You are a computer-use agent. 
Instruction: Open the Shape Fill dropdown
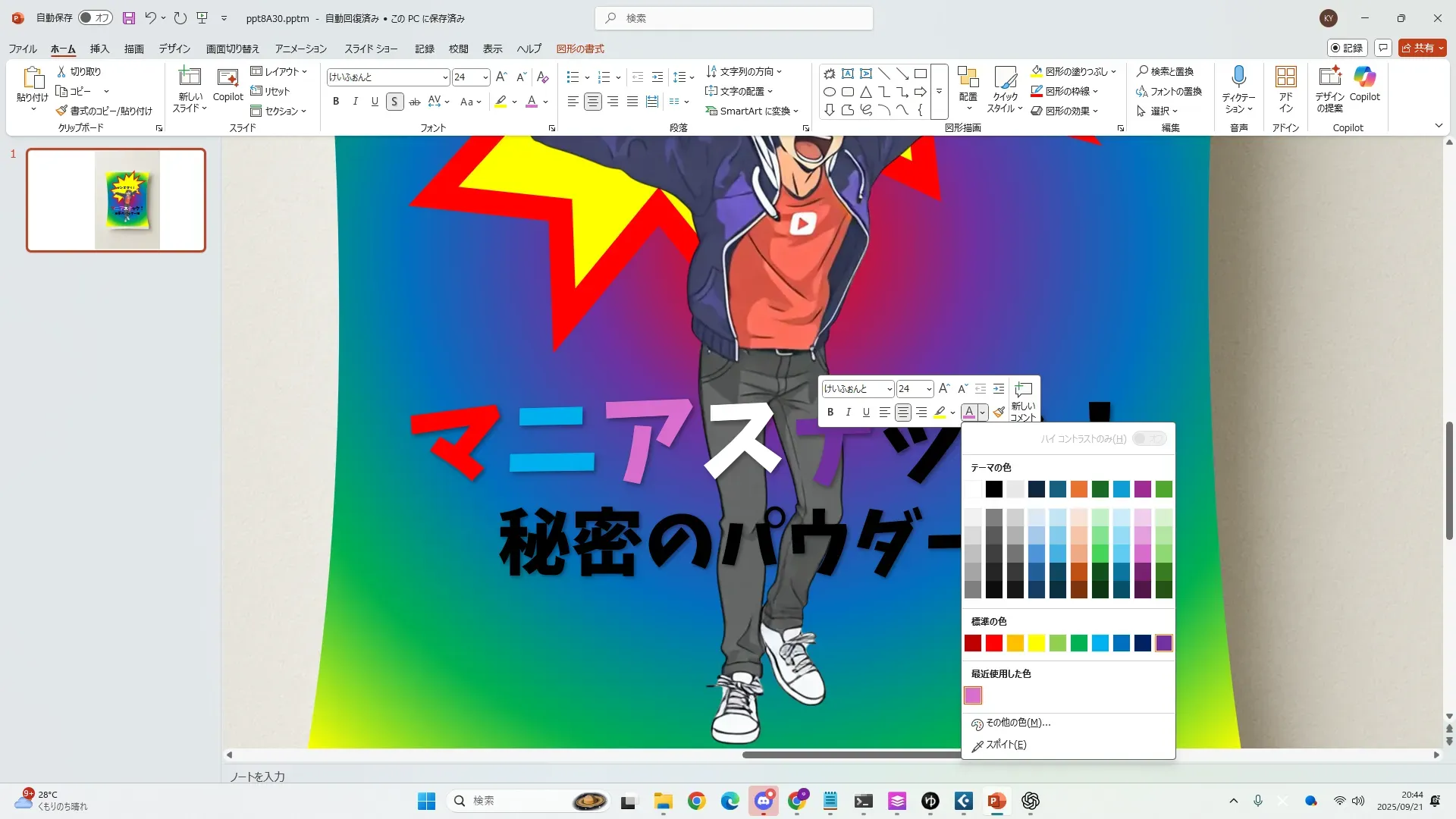pos(1113,72)
